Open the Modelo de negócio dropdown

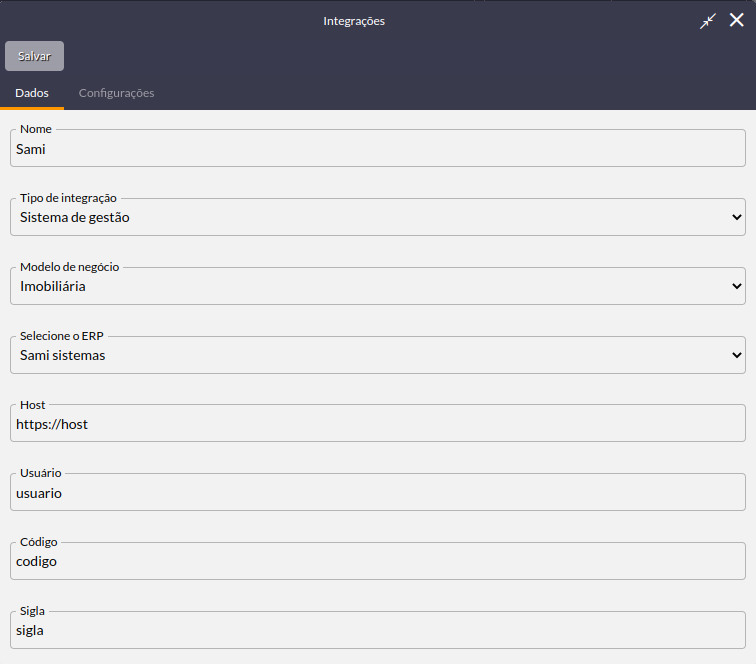[x=378, y=286]
